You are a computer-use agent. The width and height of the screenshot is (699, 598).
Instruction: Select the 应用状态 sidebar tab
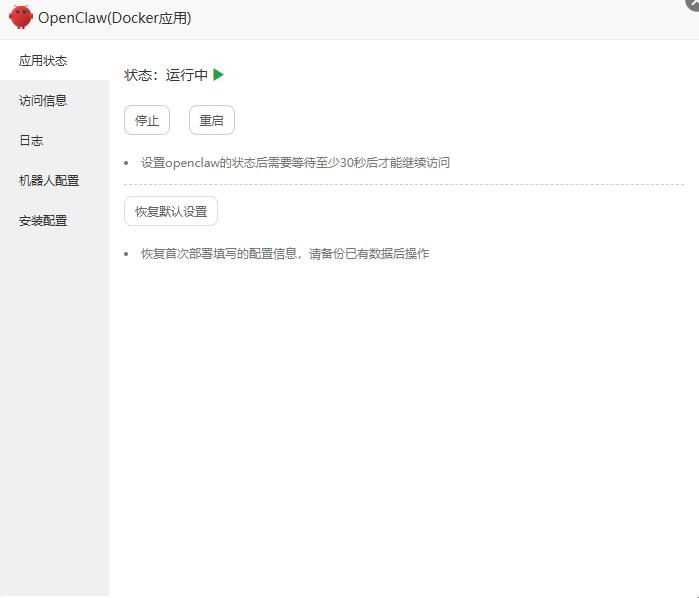pyautogui.click(x=43, y=61)
